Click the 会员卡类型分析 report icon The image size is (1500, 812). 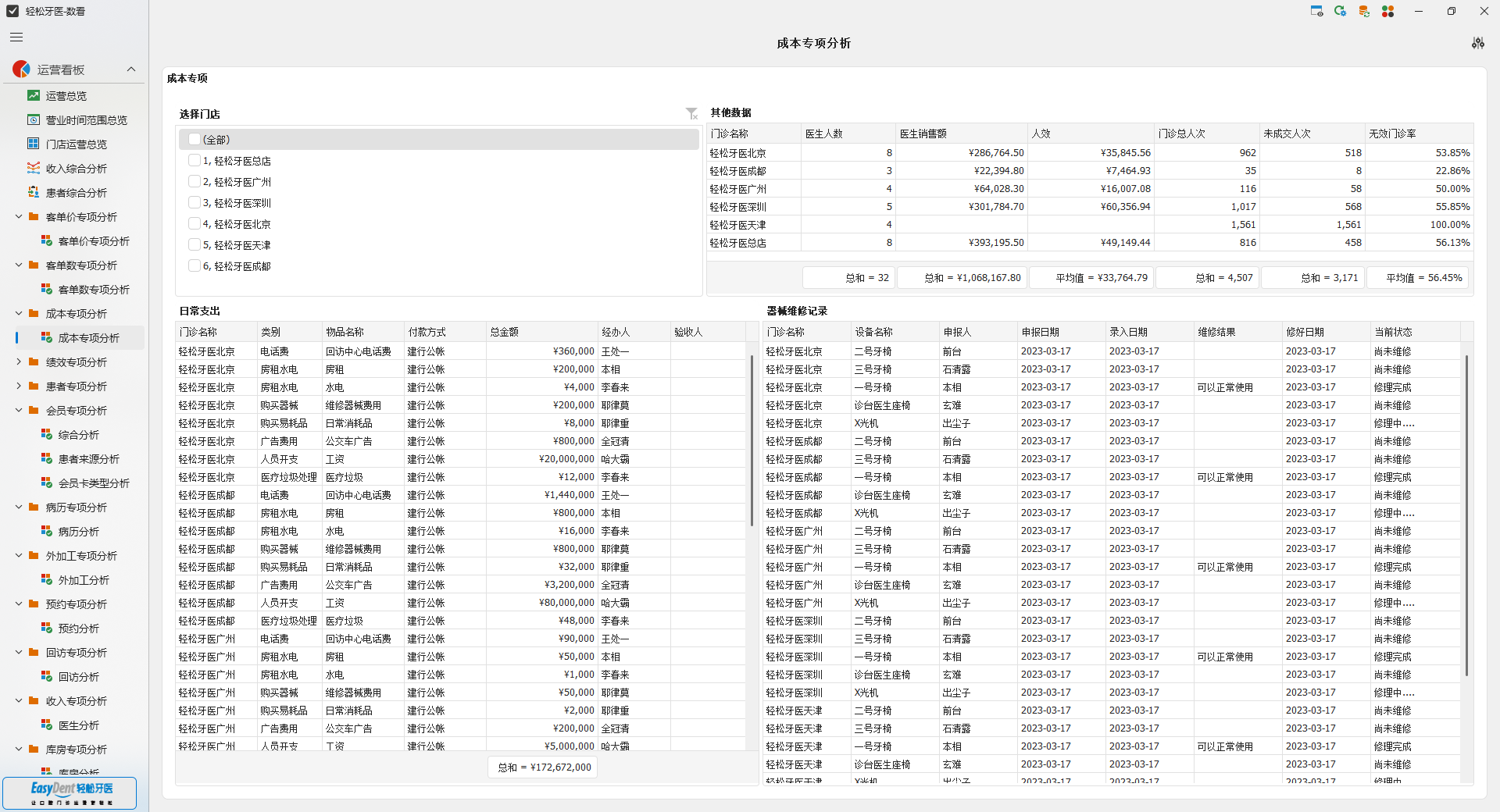pos(47,483)
